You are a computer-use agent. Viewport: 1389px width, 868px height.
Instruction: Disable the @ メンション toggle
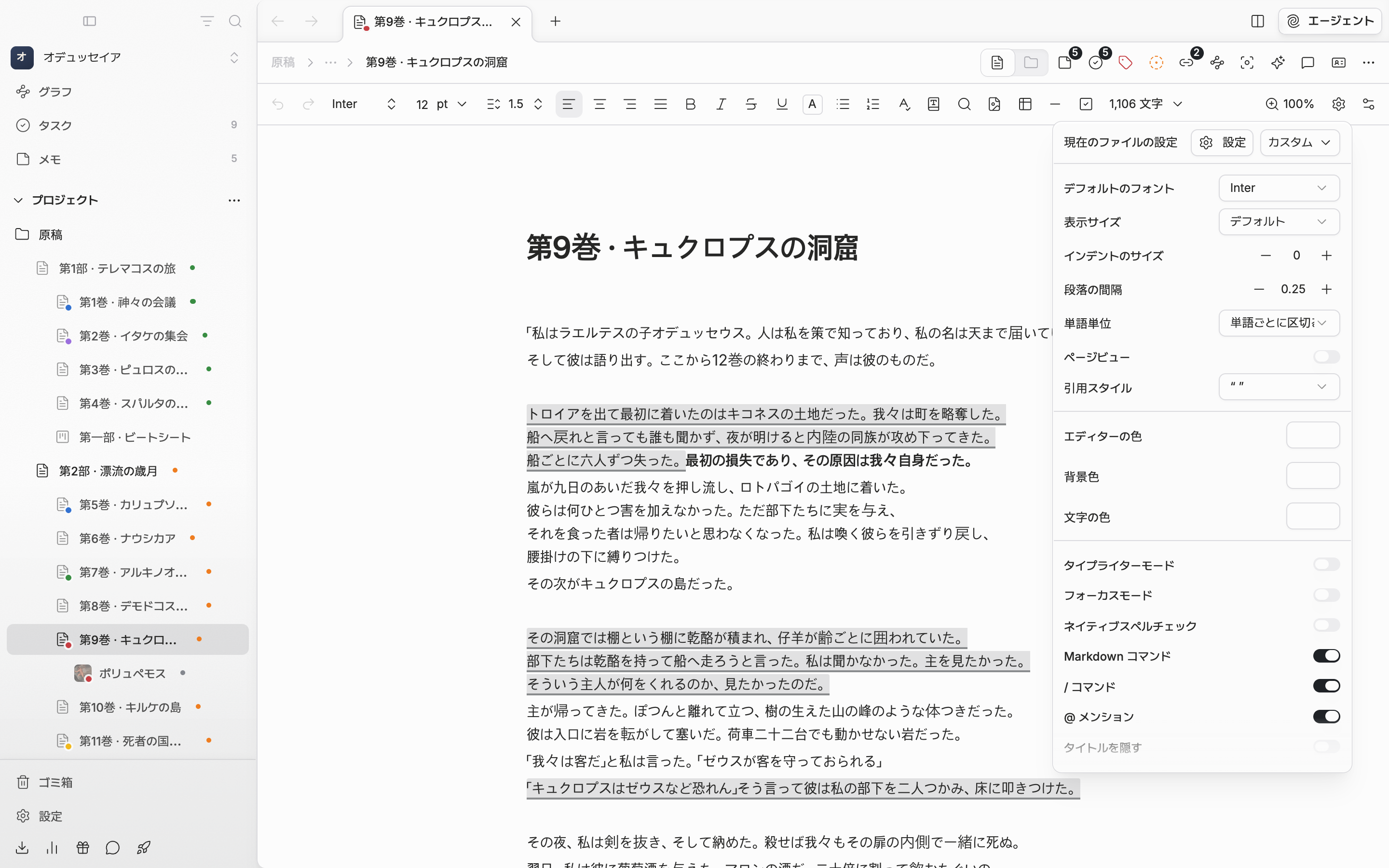[x=1326, y=717]
